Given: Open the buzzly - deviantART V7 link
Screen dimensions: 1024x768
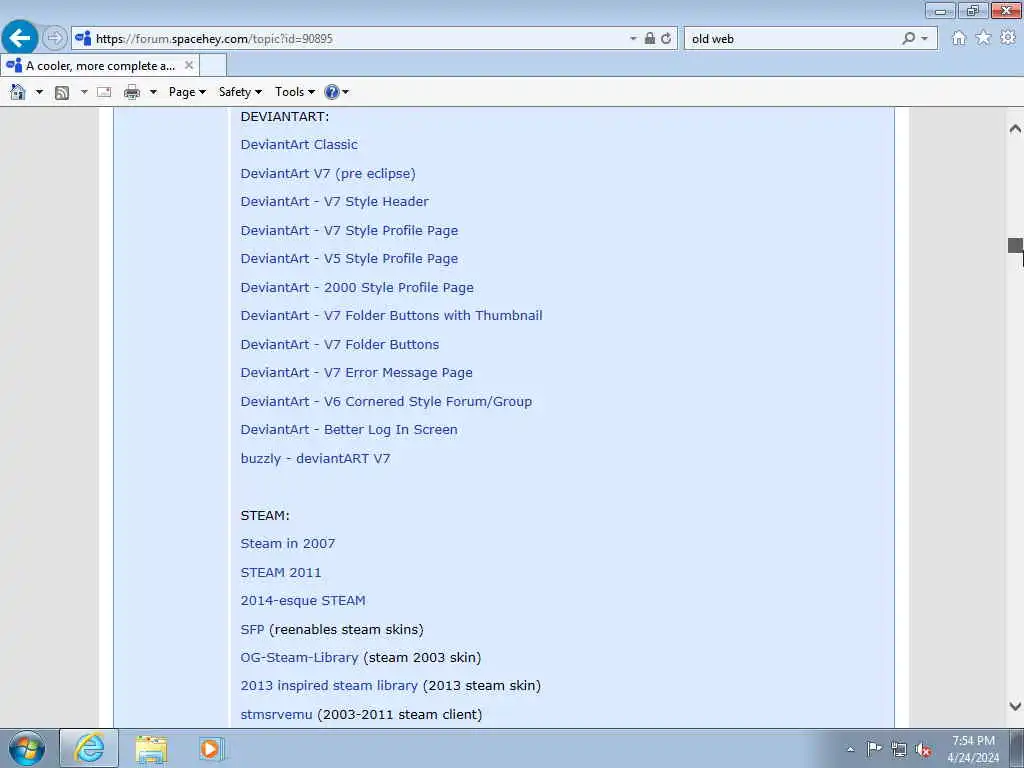Looking at the screenshot, I should tap(315, 458).
